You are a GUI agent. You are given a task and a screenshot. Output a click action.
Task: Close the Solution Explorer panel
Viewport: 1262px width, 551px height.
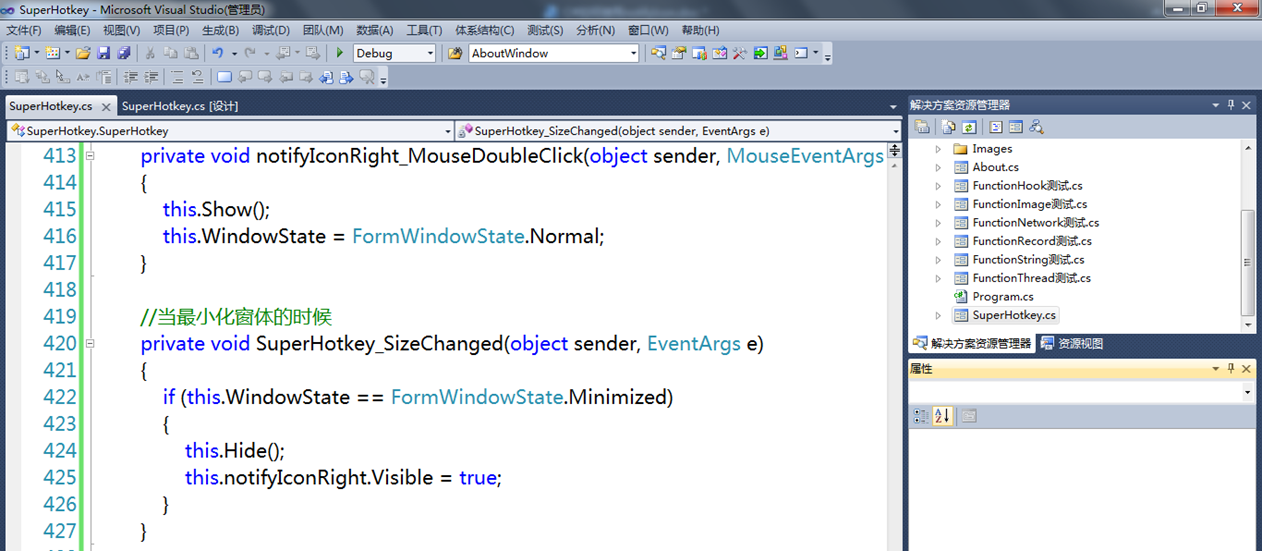point(1246,105)
